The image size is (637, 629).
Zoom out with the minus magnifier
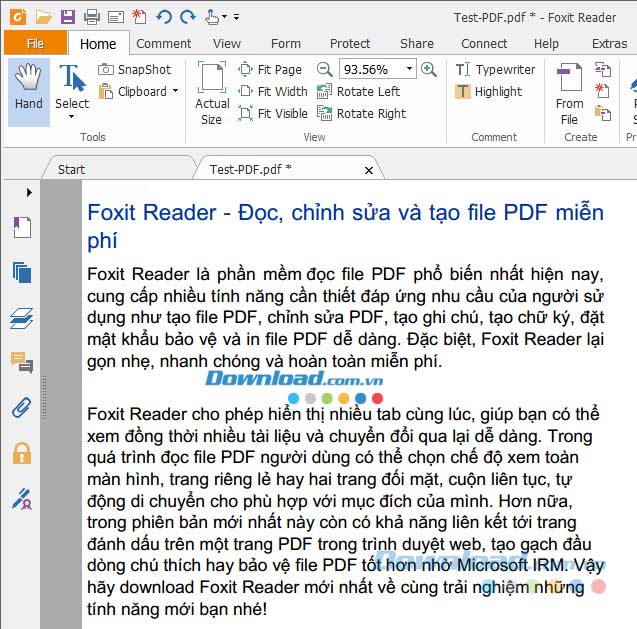click(325, 69)
